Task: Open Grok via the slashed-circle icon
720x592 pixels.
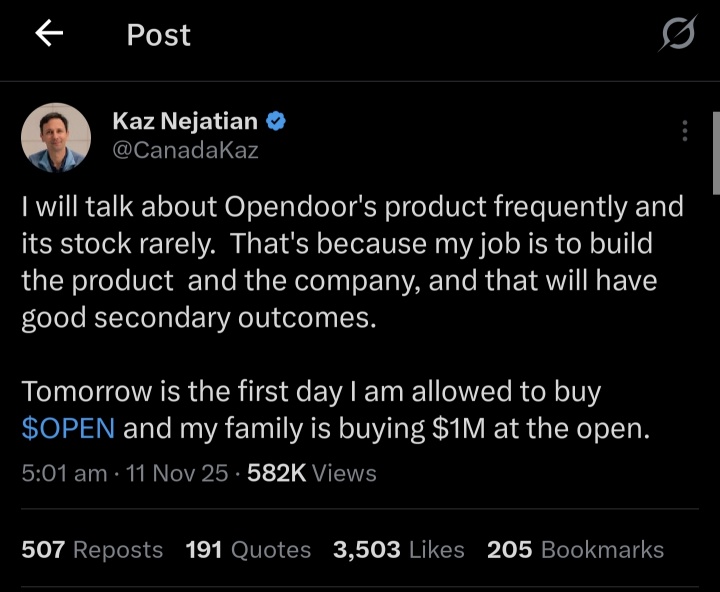Action: click(x=679, y=36)
